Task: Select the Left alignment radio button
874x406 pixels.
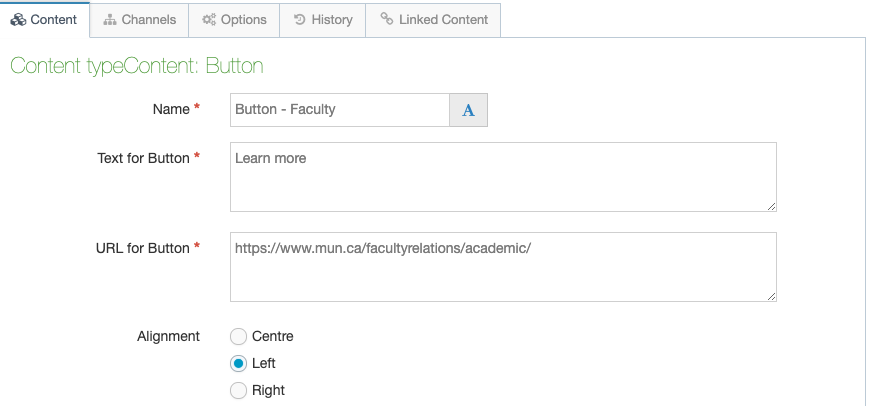Action: 238,364
